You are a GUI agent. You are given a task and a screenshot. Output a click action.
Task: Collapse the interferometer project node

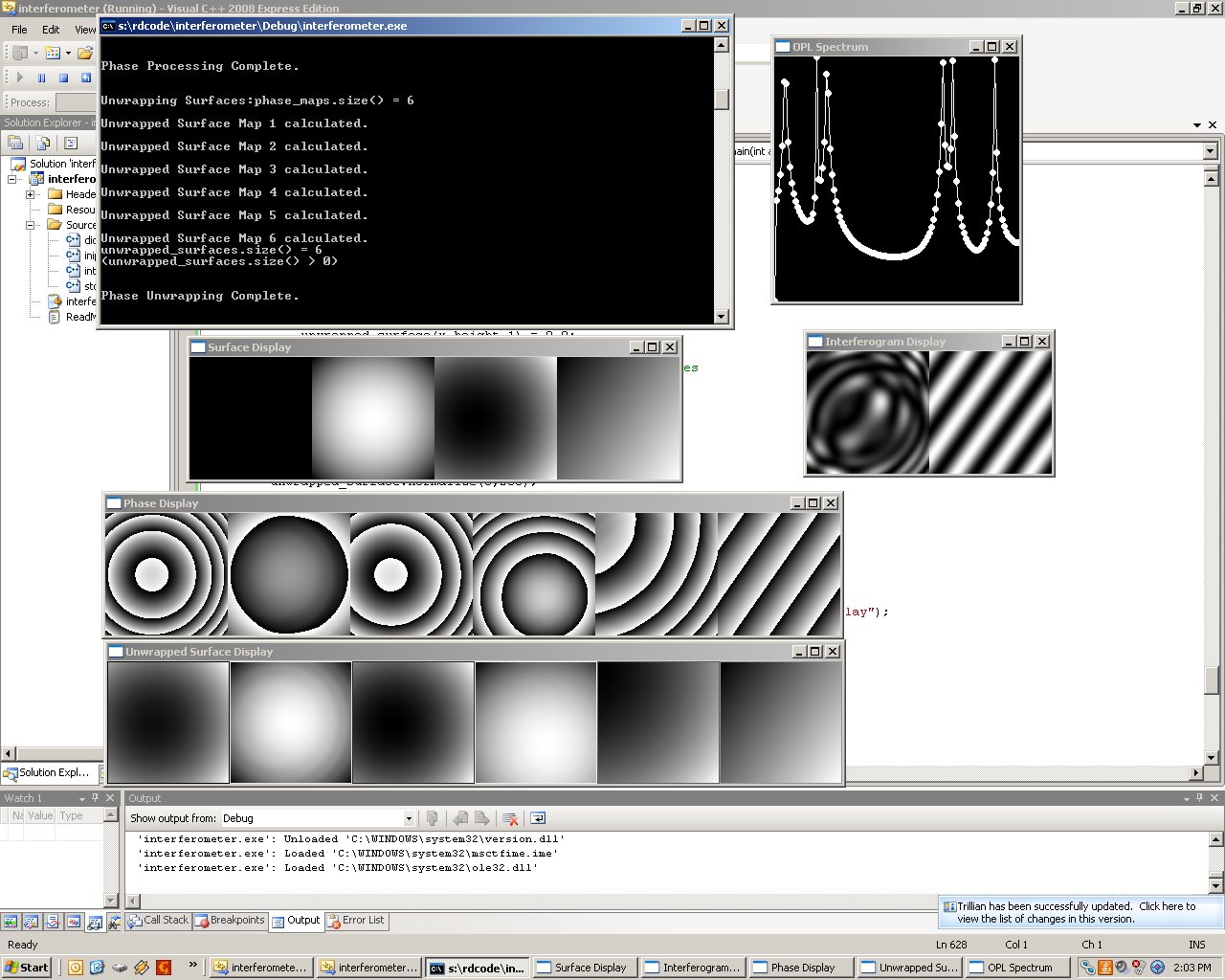tap(11, 179)
